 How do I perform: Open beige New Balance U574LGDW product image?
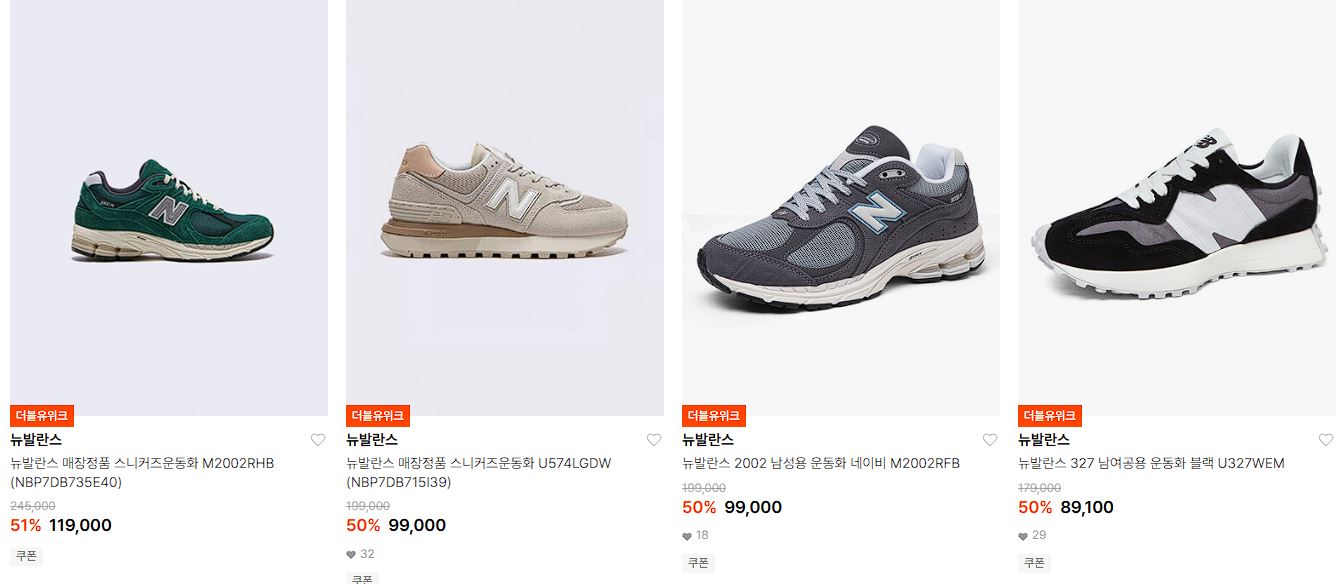coord(505,208)
